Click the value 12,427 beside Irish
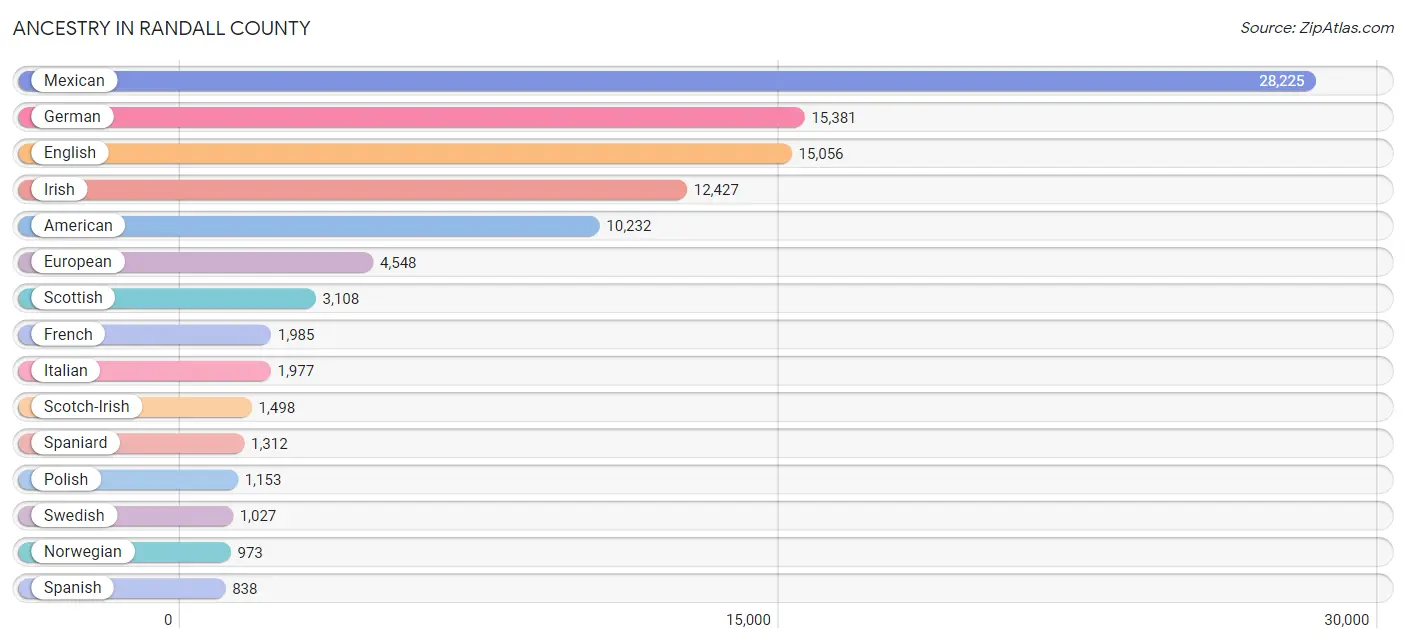This screenshot has width=1406, height=644. pyautogui.click(x=716, y=190)
